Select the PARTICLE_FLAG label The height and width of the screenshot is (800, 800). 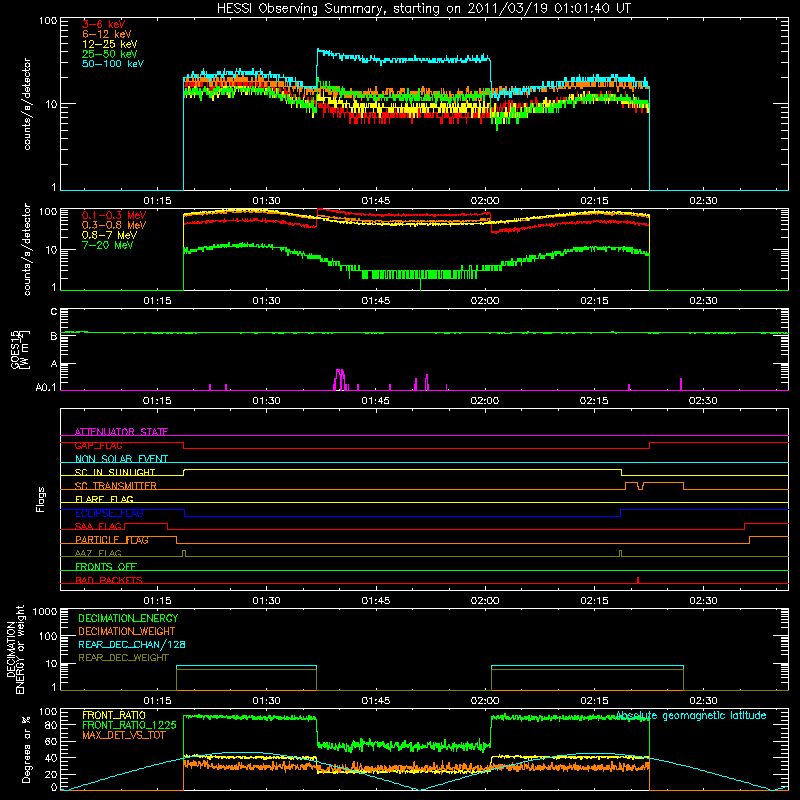click(112, 540)
